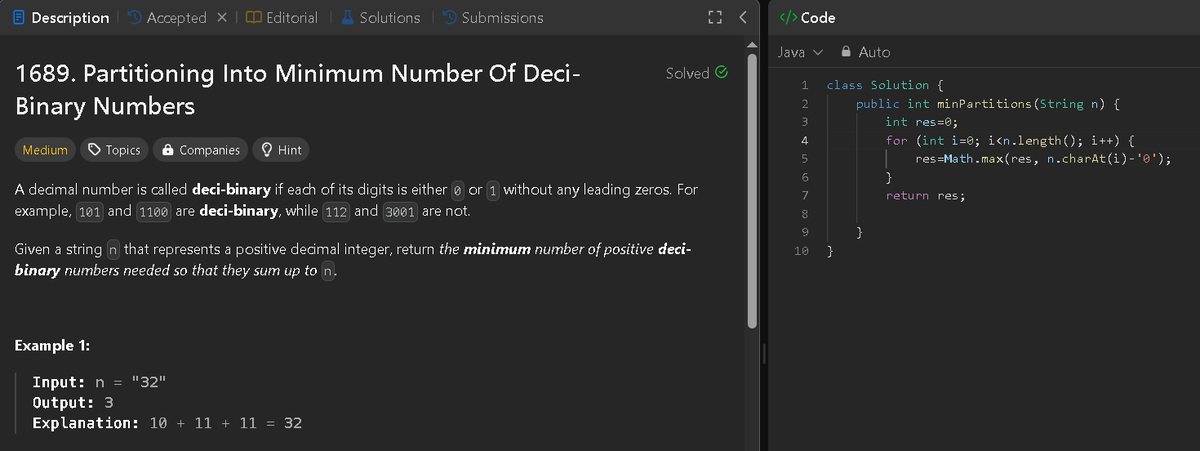Show the Topics tags

(114, 150)
